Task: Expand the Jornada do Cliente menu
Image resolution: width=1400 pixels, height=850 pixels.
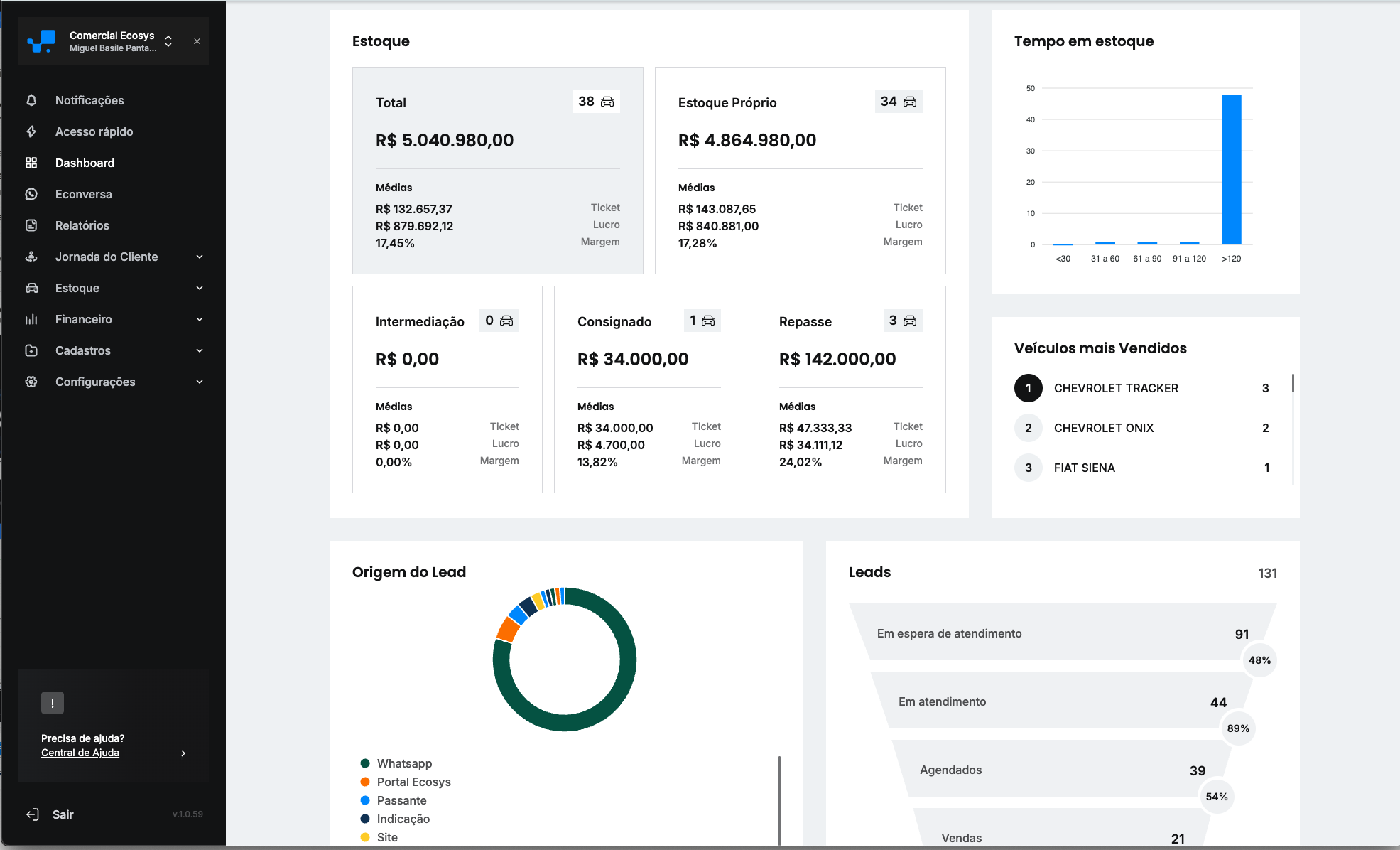Action: 200,257
